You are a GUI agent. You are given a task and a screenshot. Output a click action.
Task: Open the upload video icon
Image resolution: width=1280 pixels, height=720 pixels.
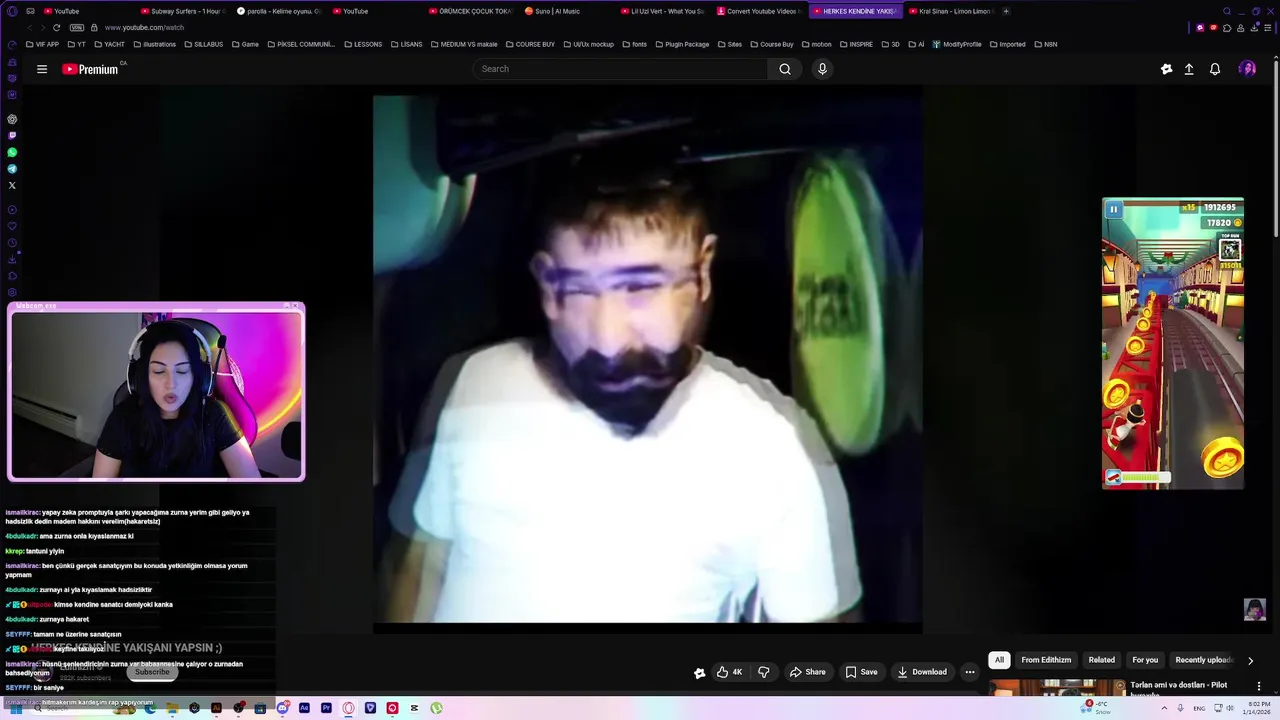pyautogui.click(x=1189, y=69)
